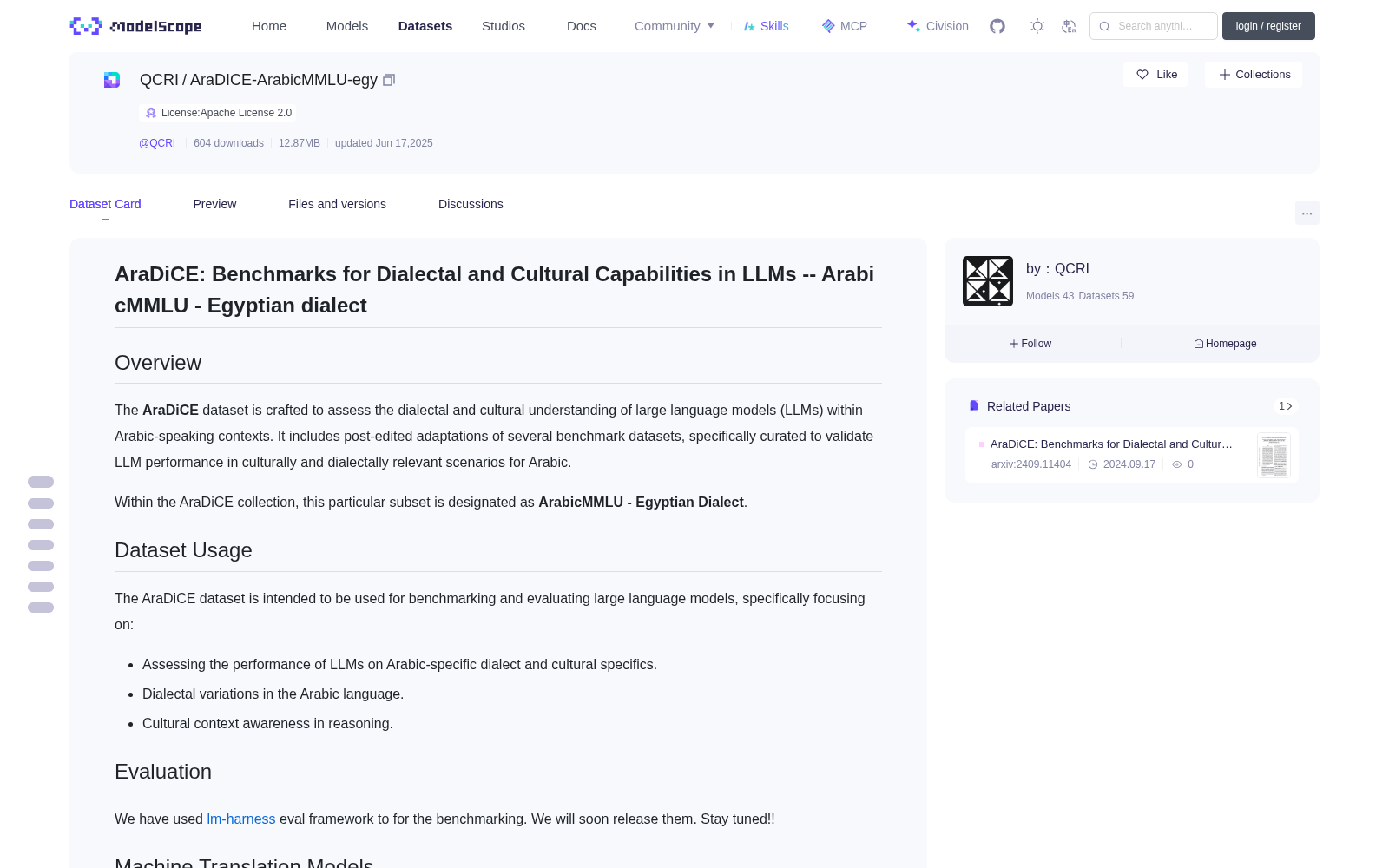Focus the search anything input field
This screenshot has width=1389, height=868.
point(1154,26)
